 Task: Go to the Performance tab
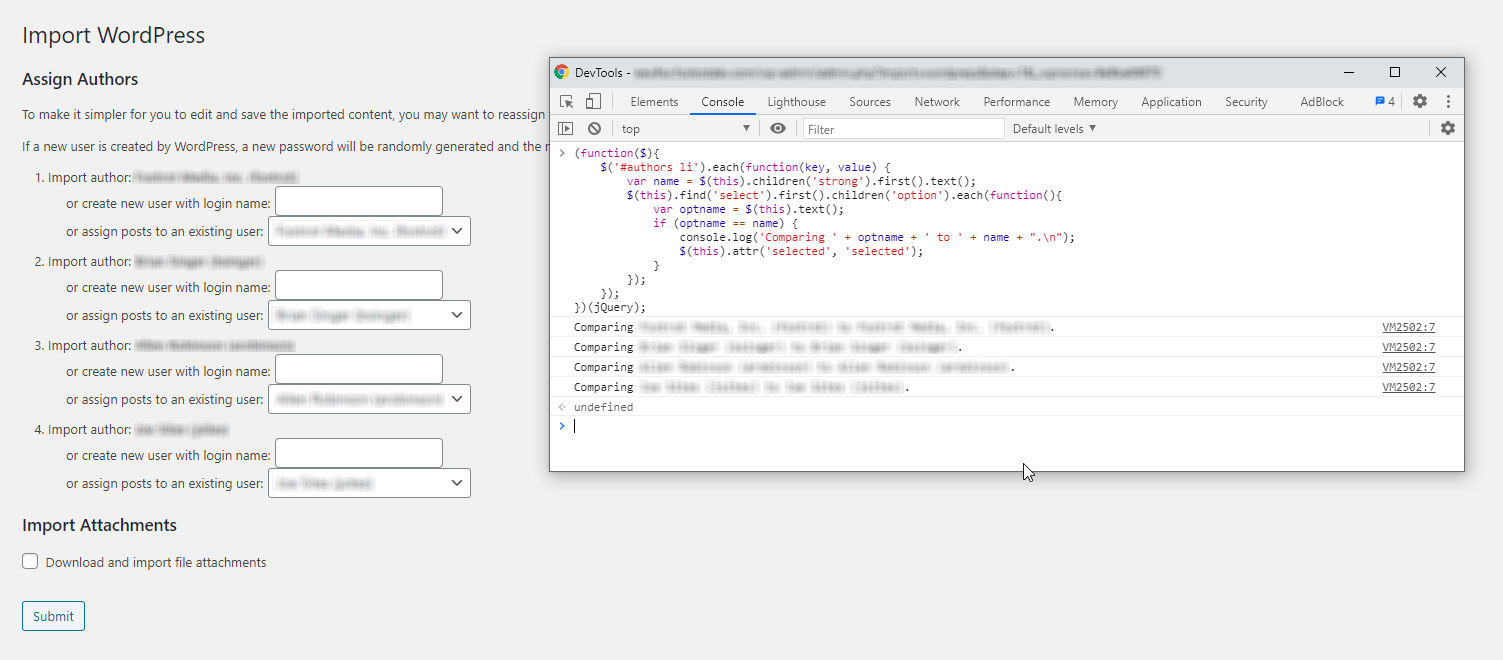(1017, 101)
